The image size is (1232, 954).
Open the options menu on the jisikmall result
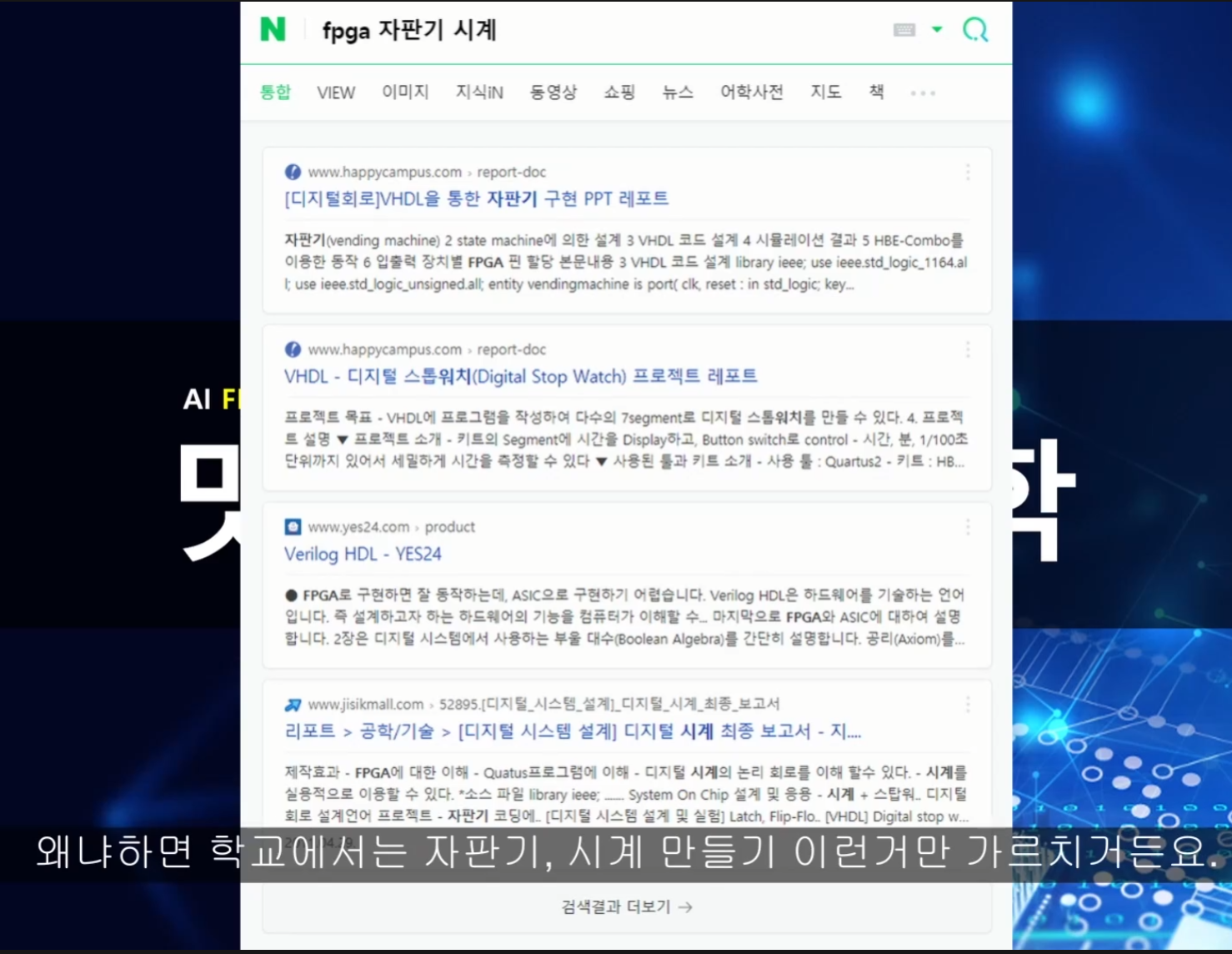tap(968, 705)
